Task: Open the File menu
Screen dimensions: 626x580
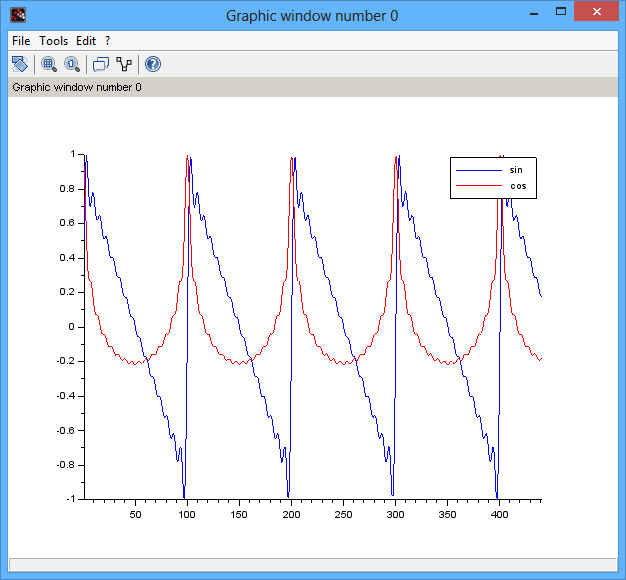Action: pyautogui.click(x=21, y=41)
